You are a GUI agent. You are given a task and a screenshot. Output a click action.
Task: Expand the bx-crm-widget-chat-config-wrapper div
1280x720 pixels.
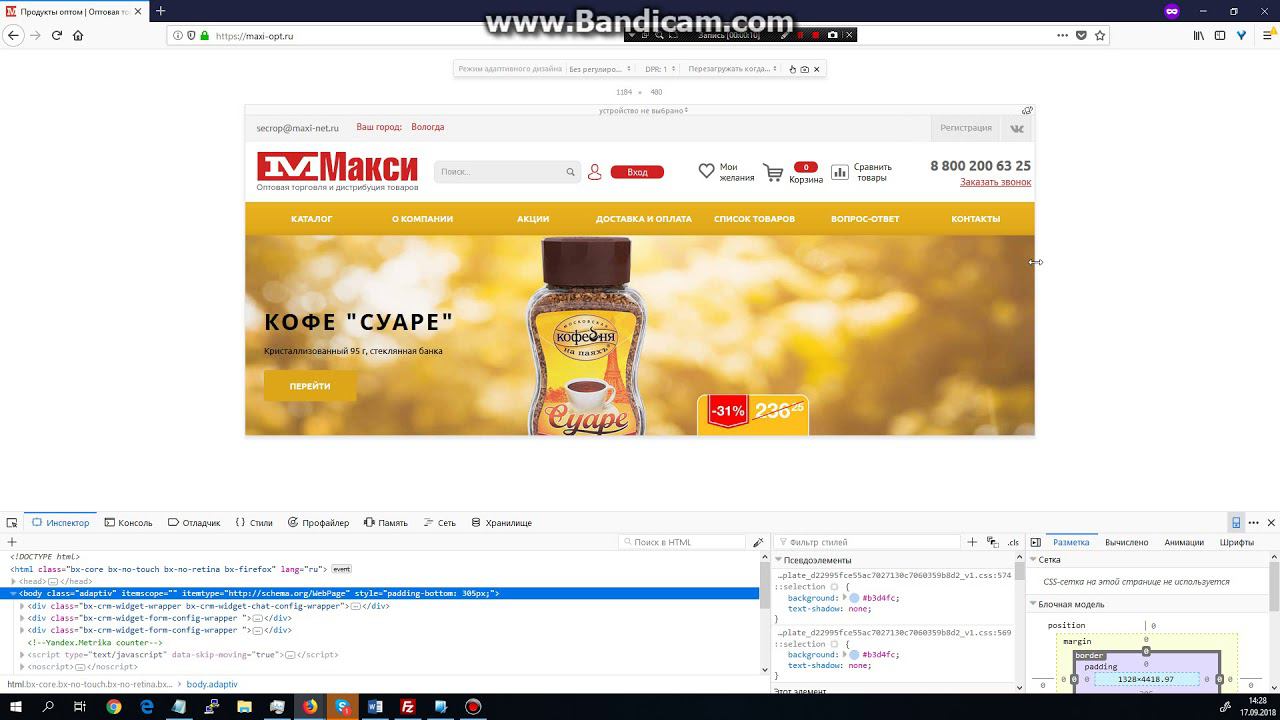(x=22, y=606)
